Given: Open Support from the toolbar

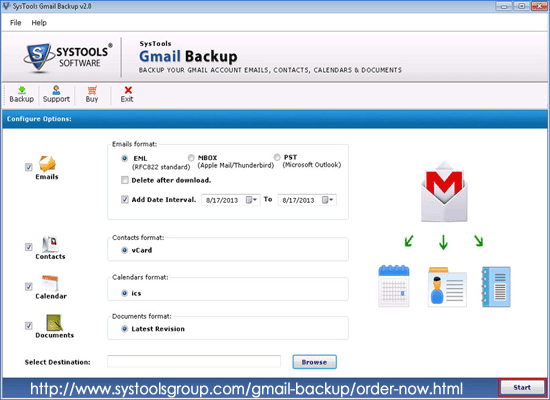Looking at the screenshot, I should coord(56,94).
